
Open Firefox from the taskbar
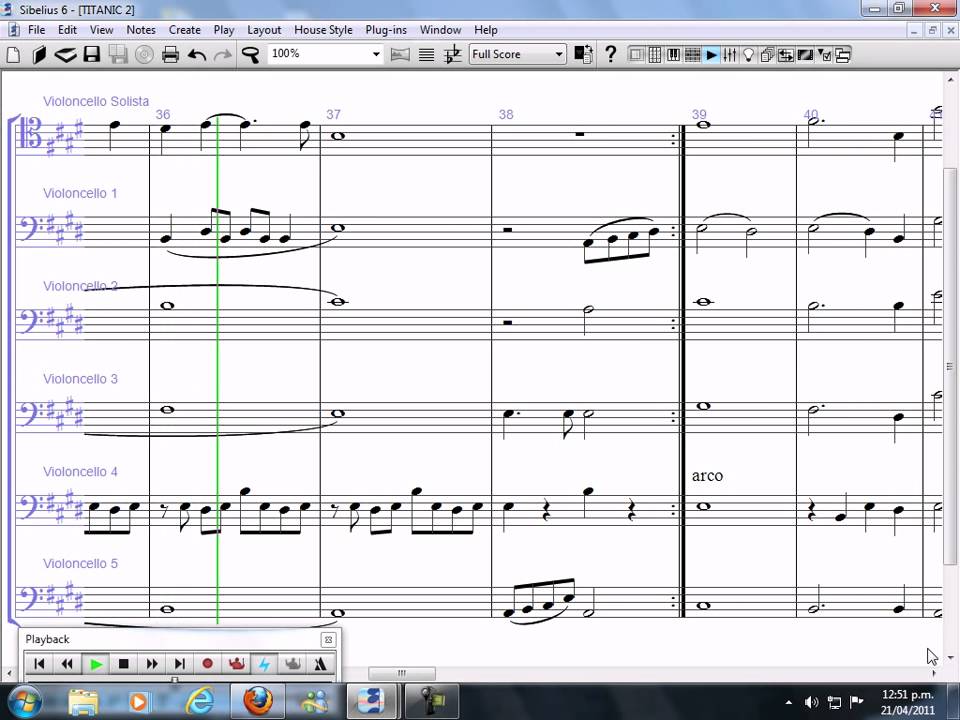[258, 702]
